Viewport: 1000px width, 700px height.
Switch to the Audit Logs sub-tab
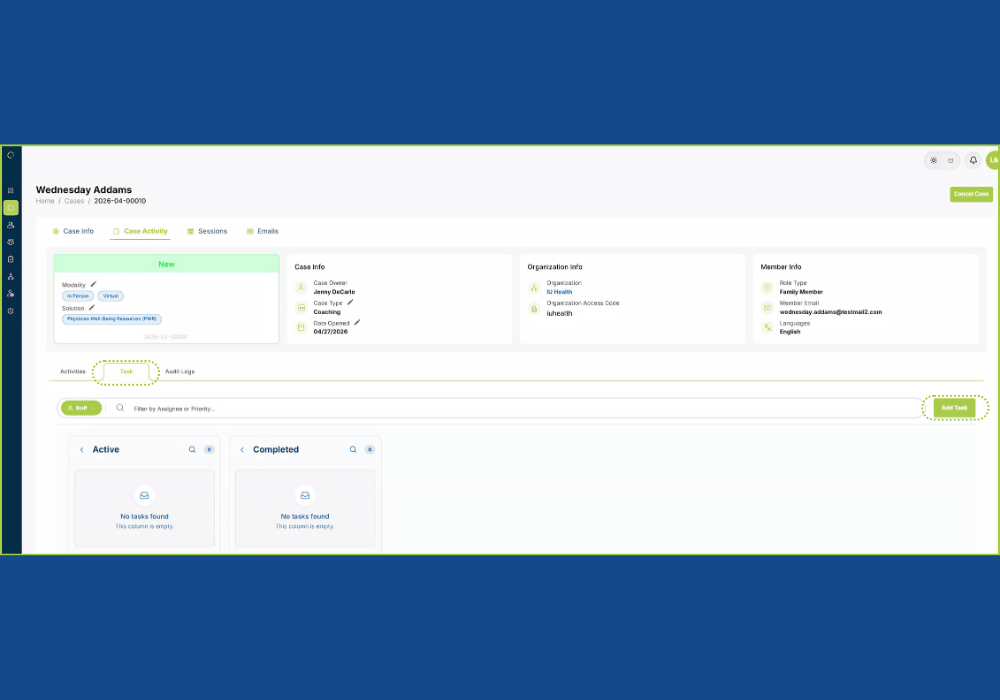point(180,372)
